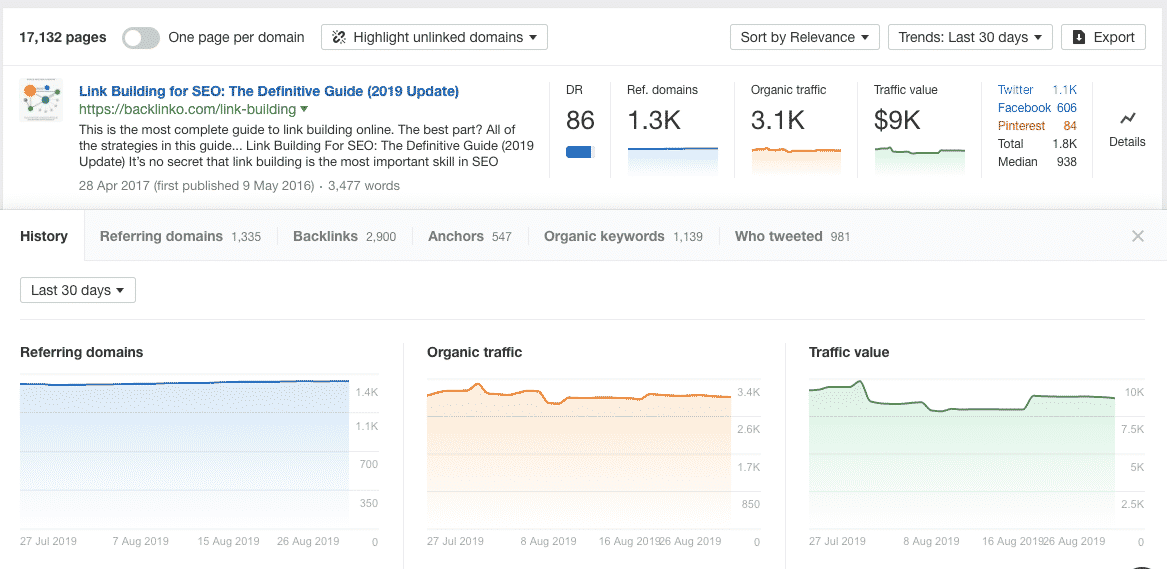Click the 17,132 pages count
Viewport: 1167px width, 569px height.
[x=63, y=37]
